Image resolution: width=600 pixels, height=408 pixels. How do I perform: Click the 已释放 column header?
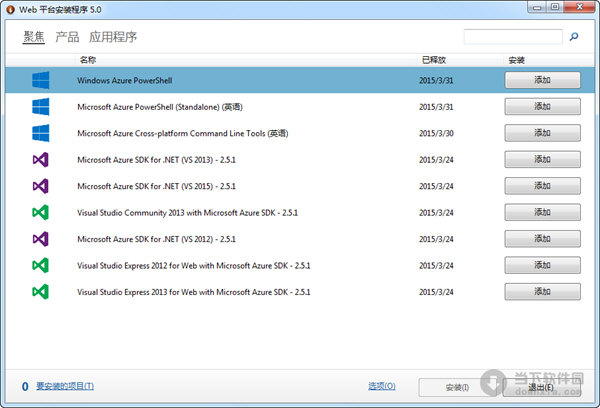coord(434,60)
